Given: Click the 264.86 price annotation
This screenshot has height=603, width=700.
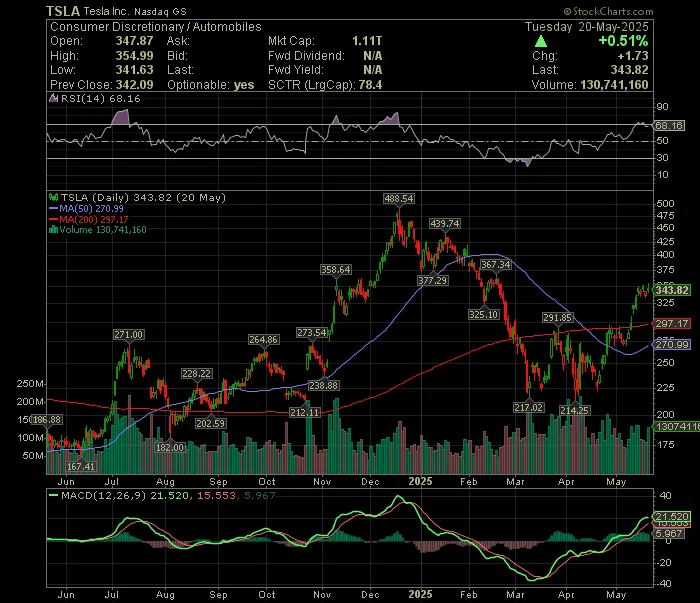Looking at the screenshot, I should tap(263, 340).
